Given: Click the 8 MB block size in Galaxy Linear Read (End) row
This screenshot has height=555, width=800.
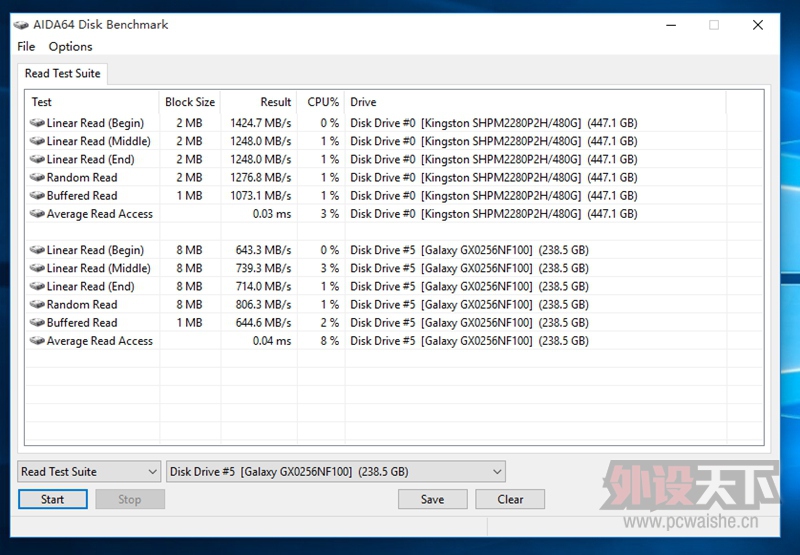Looking at the screenshot, I should pyautogui.click(x=189, y=286).
